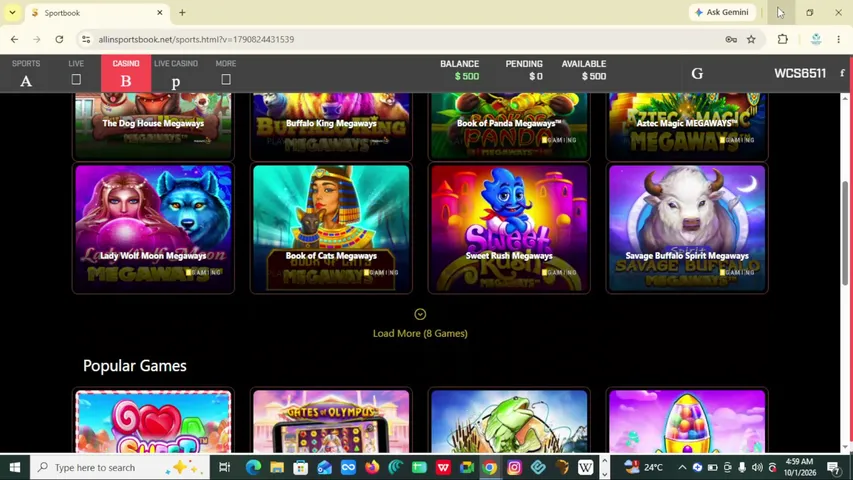
Task: Bookmark this page with the star
Action: coord(751,39)
